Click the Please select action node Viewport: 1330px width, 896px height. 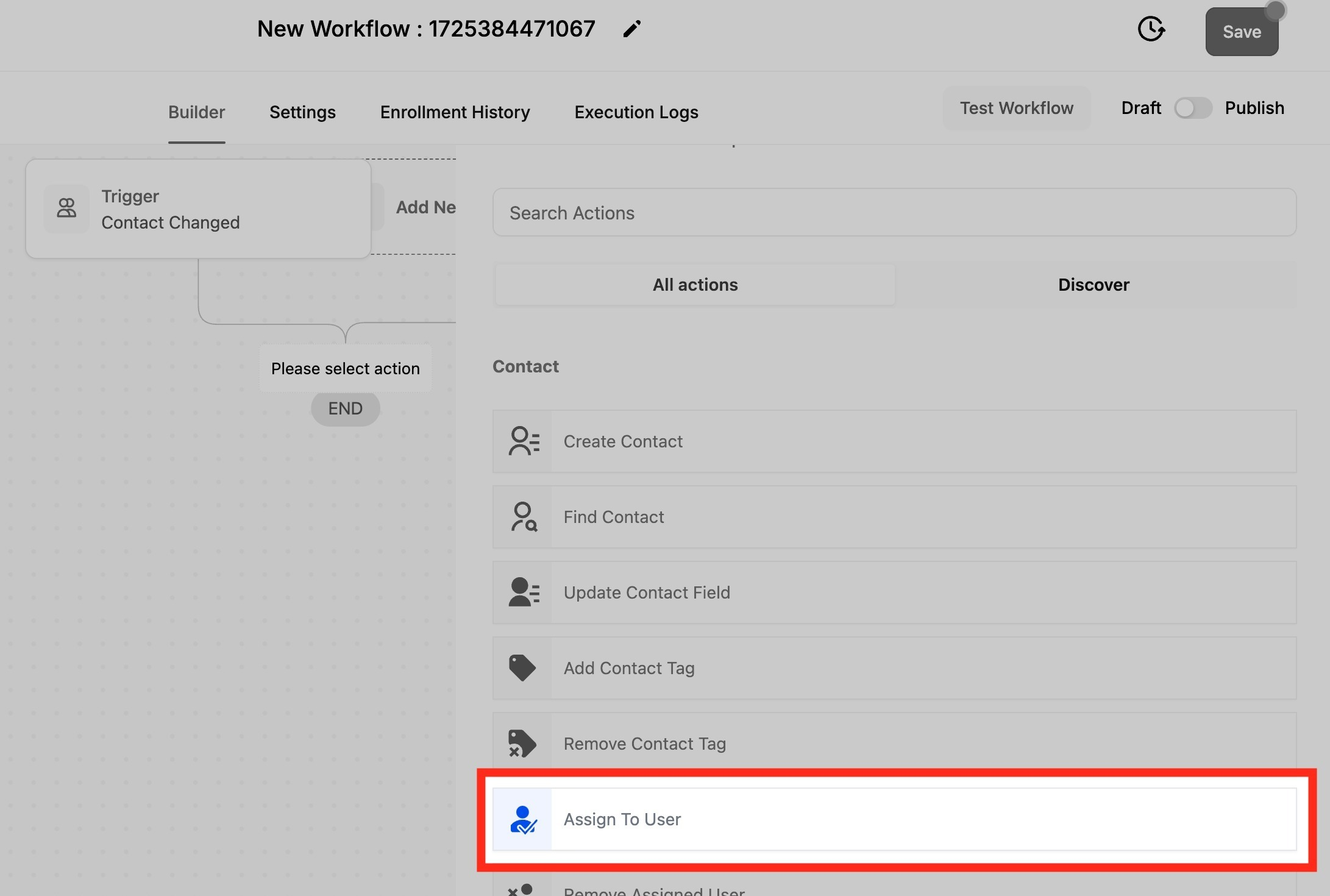(x=345, y=369)
